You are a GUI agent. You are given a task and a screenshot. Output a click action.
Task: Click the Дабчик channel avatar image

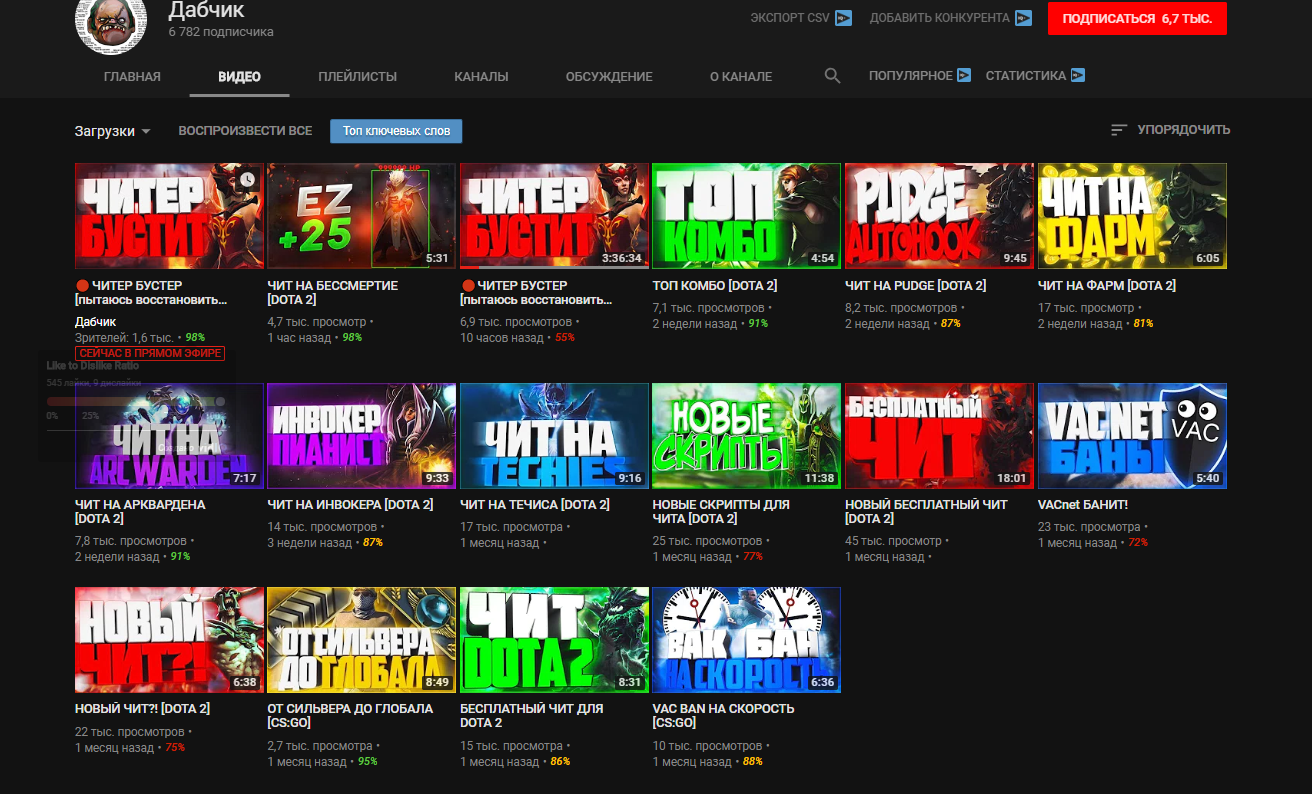pos(111,22)
